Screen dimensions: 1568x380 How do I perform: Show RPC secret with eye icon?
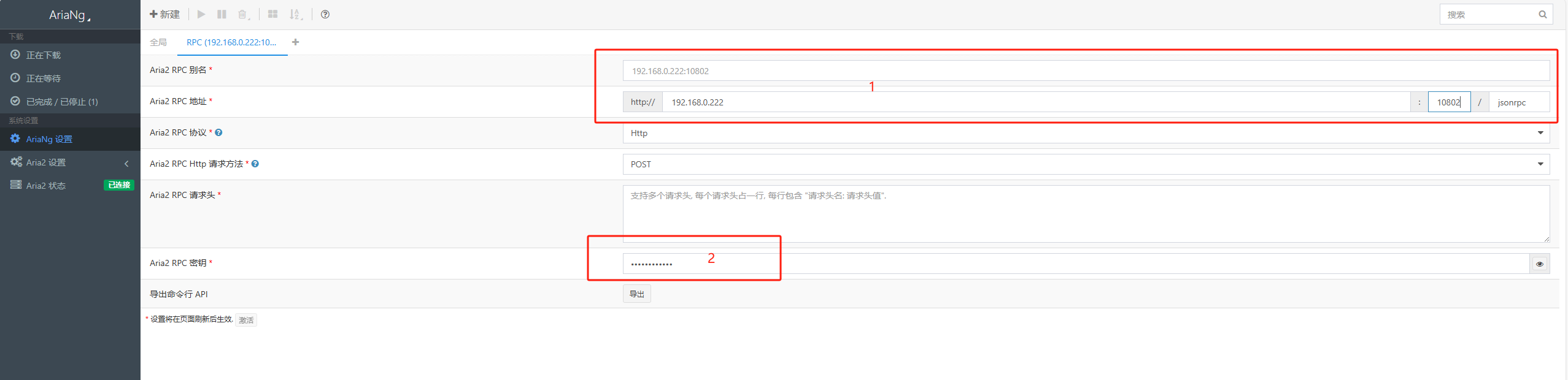1539,264
